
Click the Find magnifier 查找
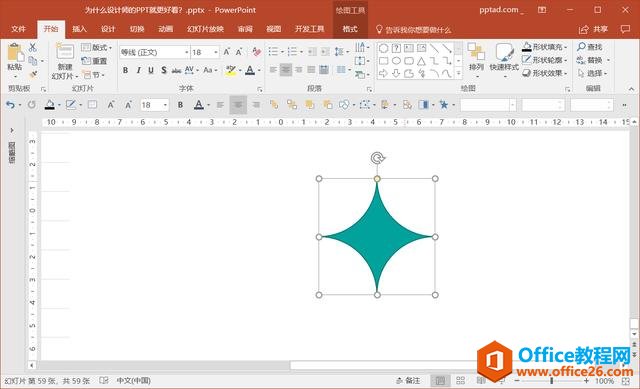click(590, 47)
